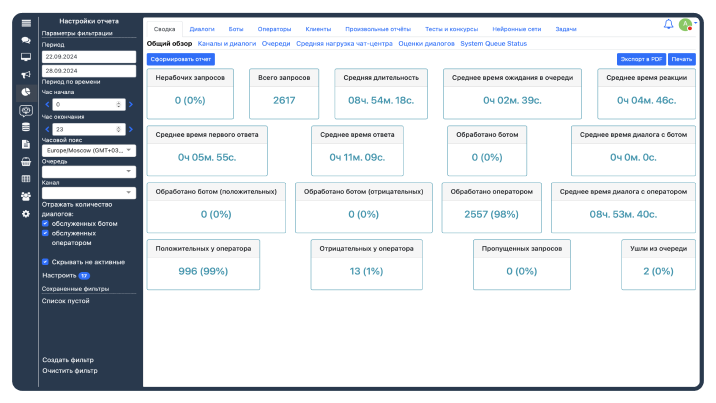Open the megaphone broadcasts icon

tap(26, 74)
